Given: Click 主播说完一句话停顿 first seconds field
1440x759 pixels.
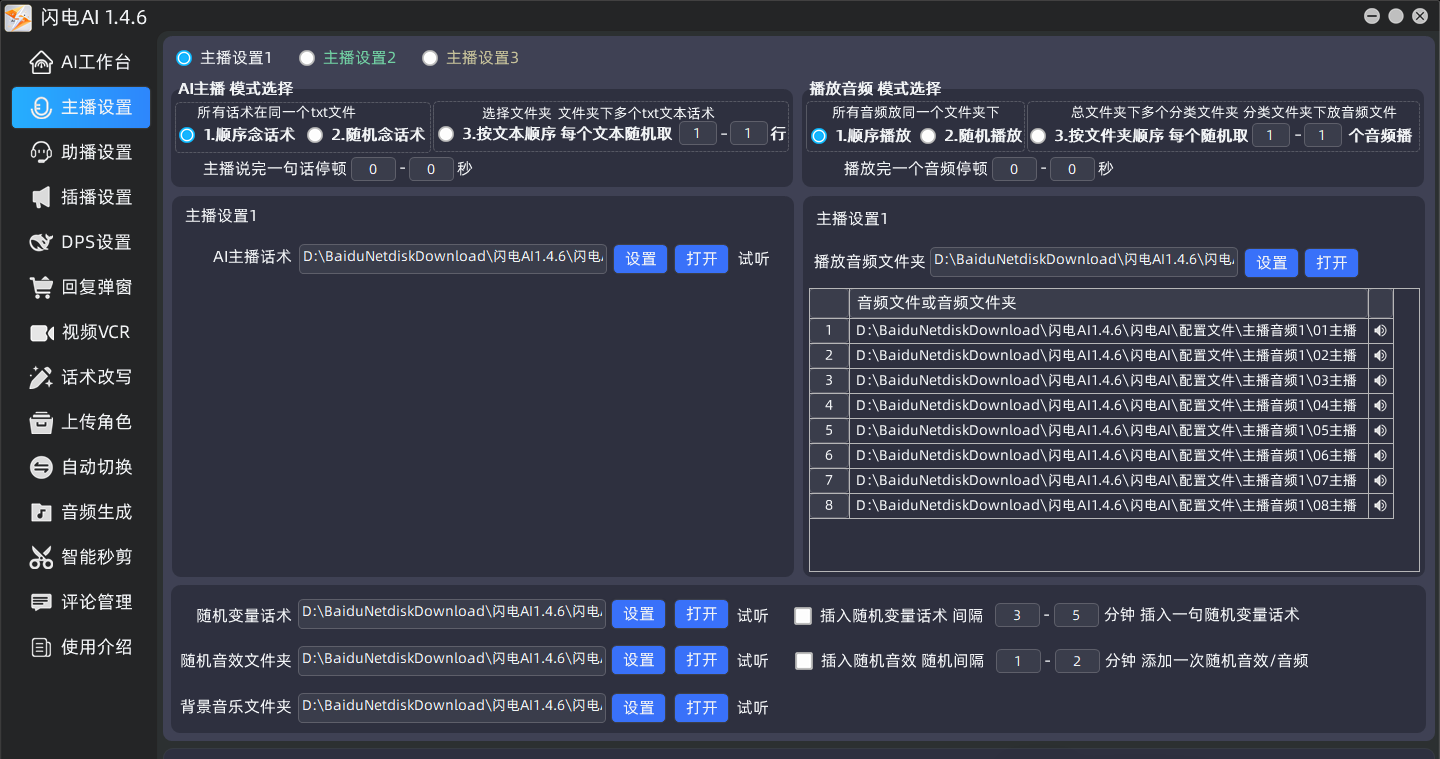Looking at the screenshot, I should click(x=373, y=169).
